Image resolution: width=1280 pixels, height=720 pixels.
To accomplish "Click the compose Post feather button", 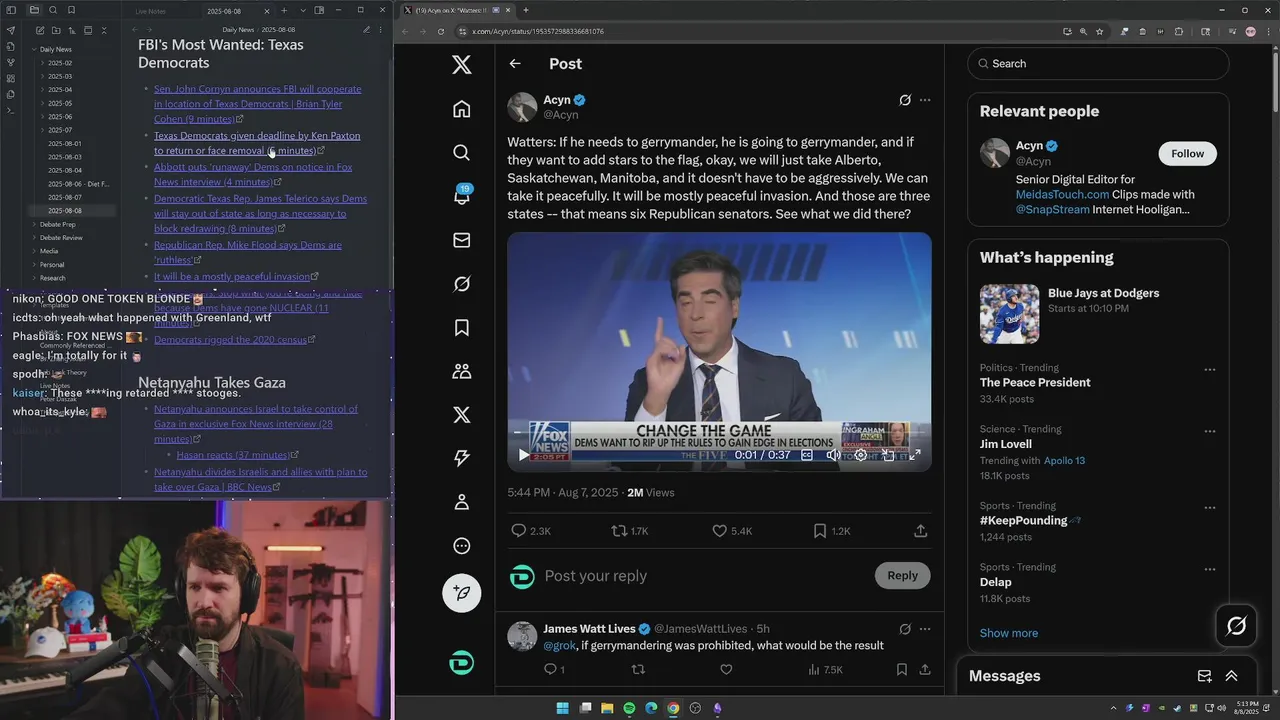I will click(x=461, y=593).
